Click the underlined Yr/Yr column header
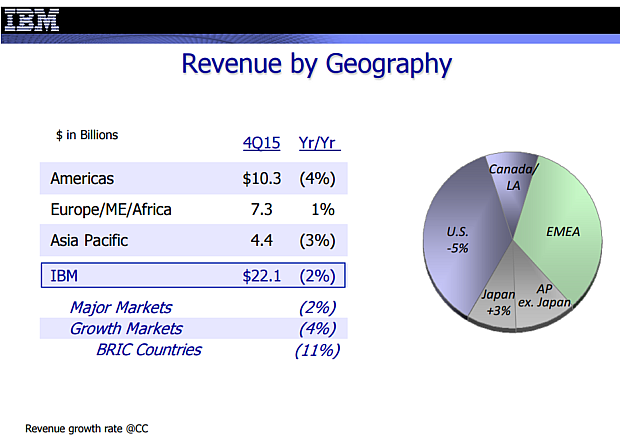This screenshot has width=620, height=441. pyautogui.click(x=319, y=143)
